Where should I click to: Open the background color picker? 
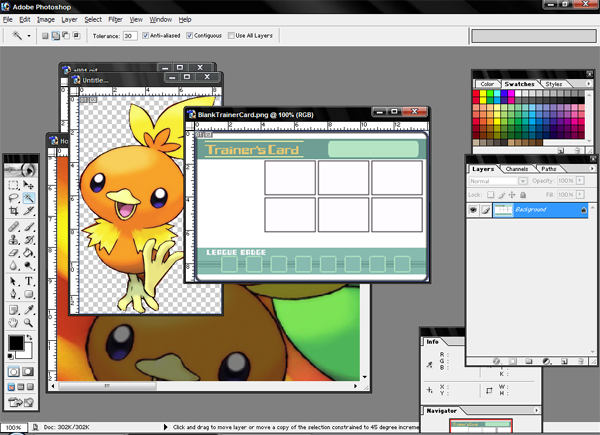(27, 353)
